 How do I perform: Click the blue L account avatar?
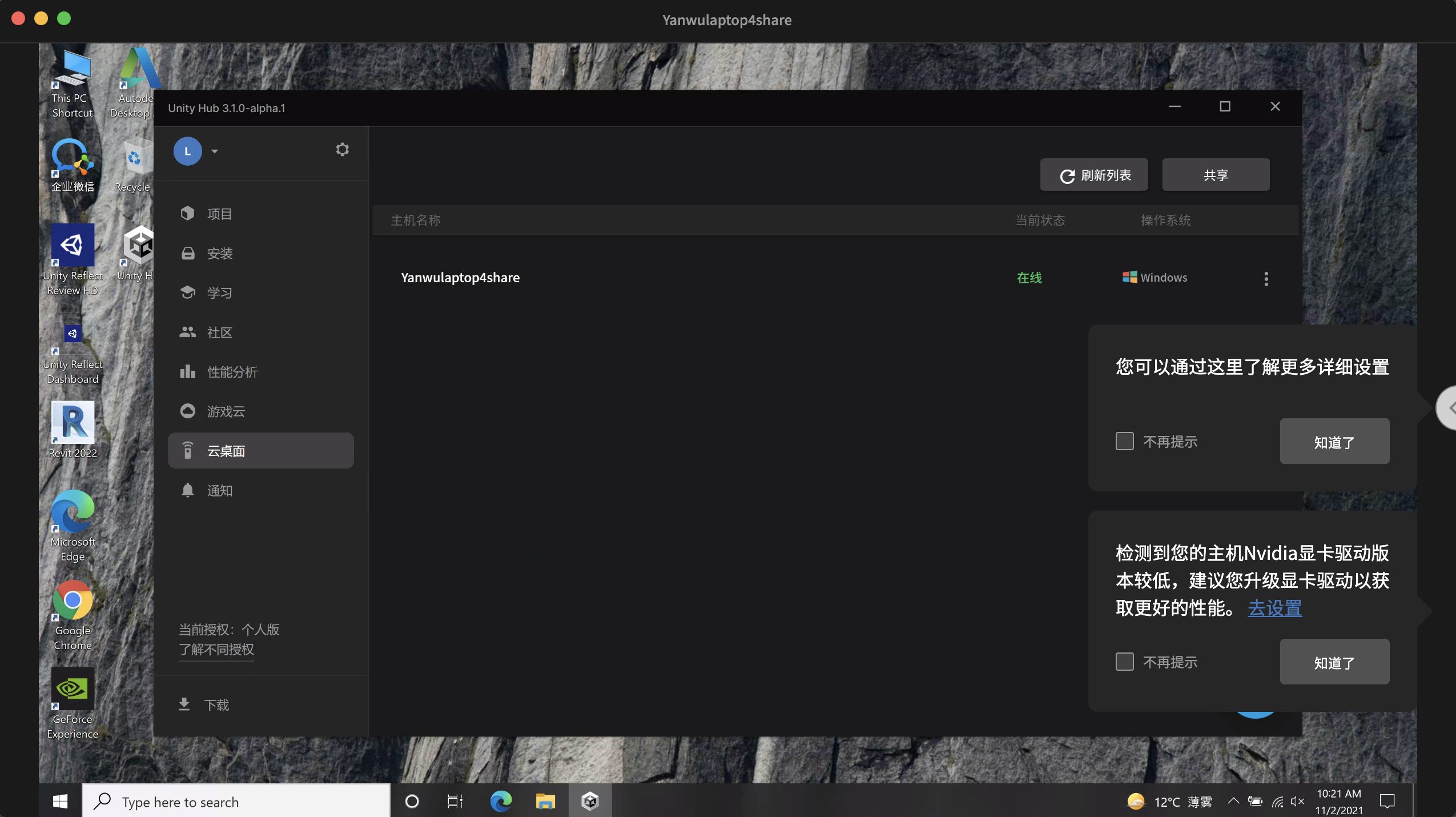187,151
